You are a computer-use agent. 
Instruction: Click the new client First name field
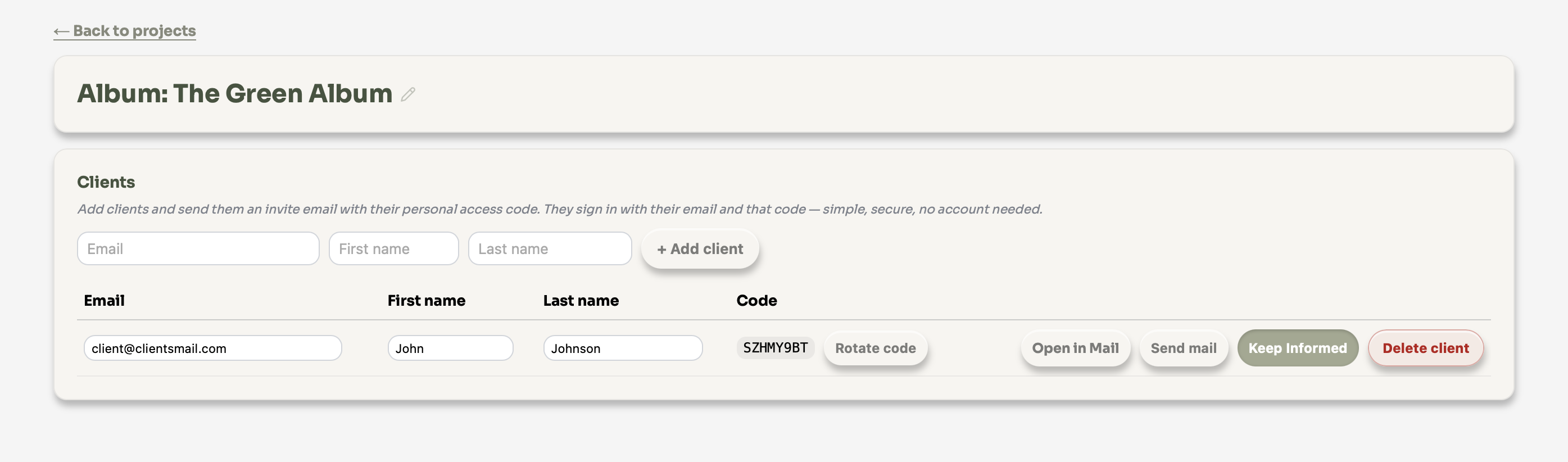coord(393,248)
